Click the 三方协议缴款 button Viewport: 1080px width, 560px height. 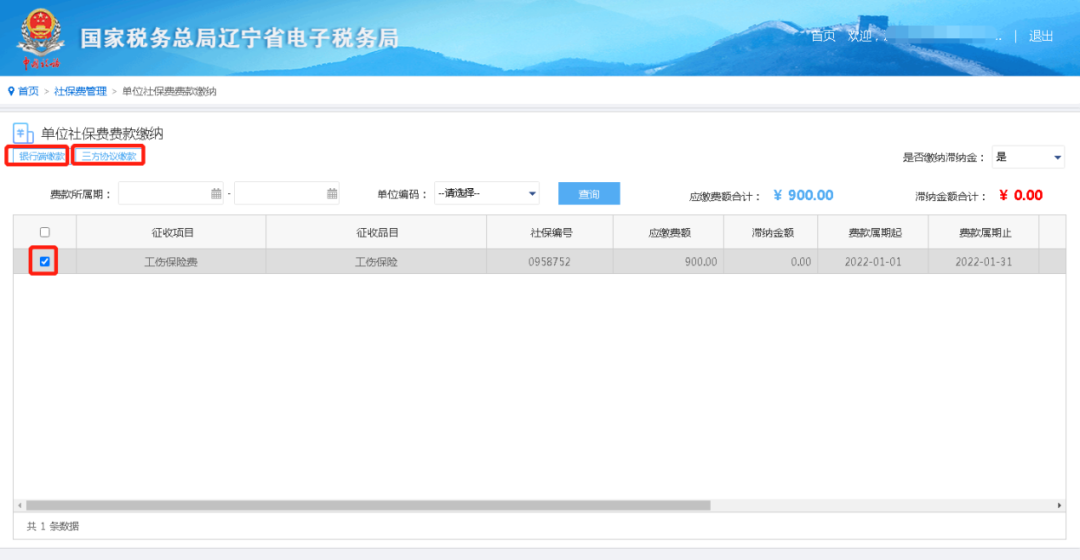(108, 156)
